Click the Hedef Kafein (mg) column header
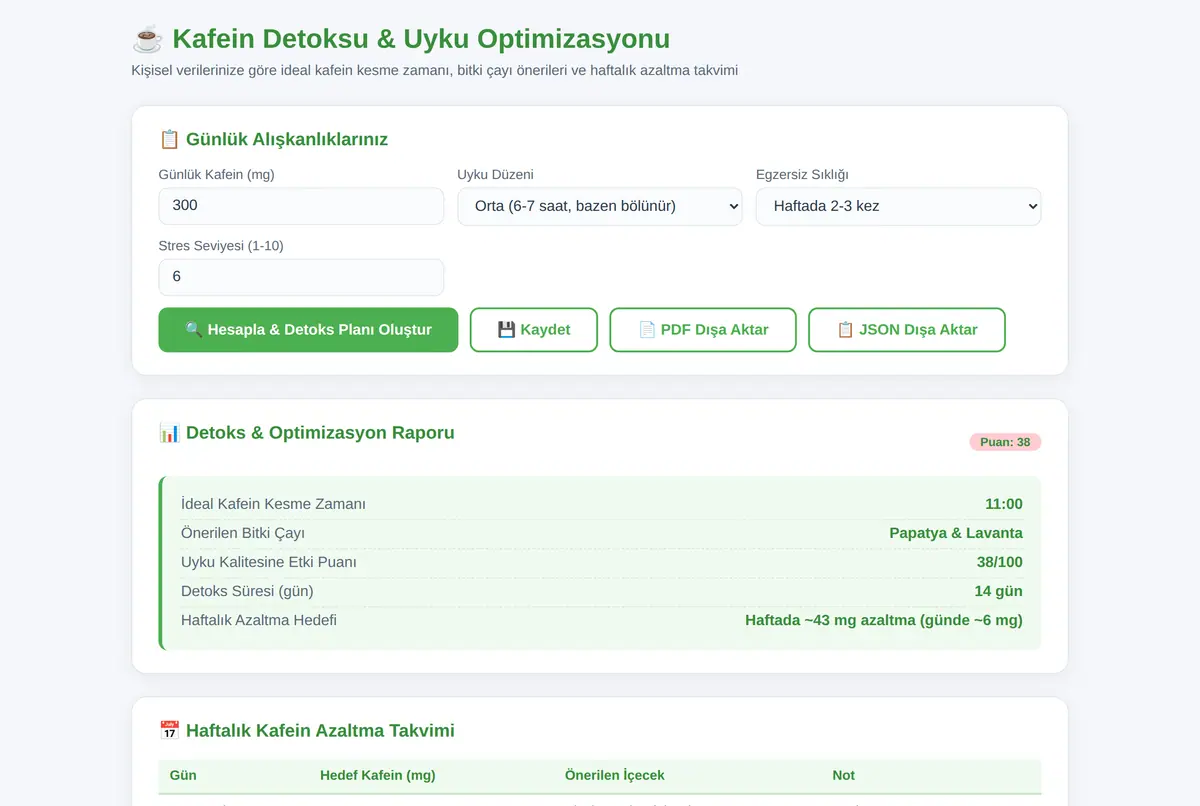The height and width of the screenshot is (806, 1200). (x=378, y=775)
